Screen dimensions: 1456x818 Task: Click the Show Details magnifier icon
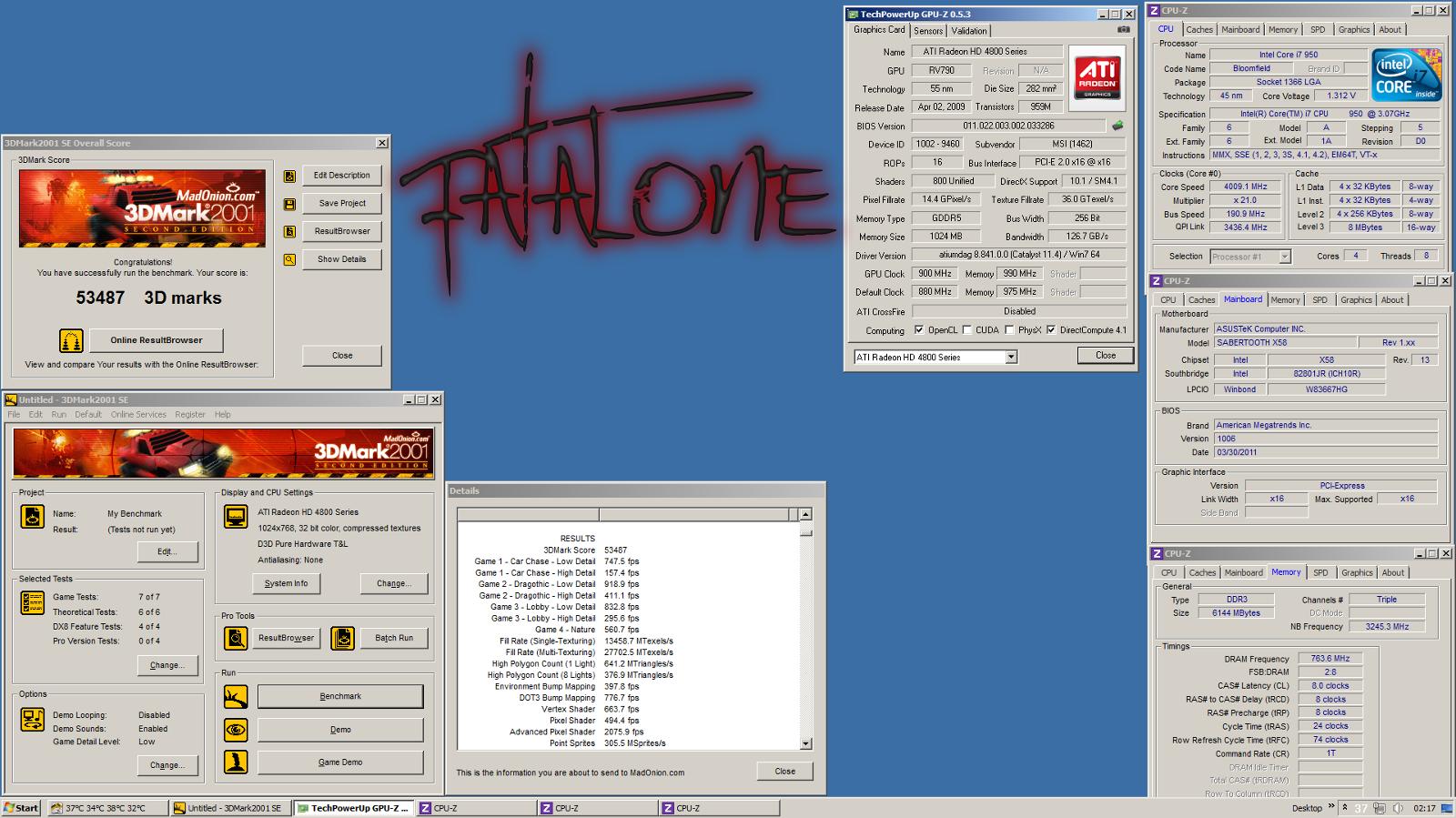[289, 259]
